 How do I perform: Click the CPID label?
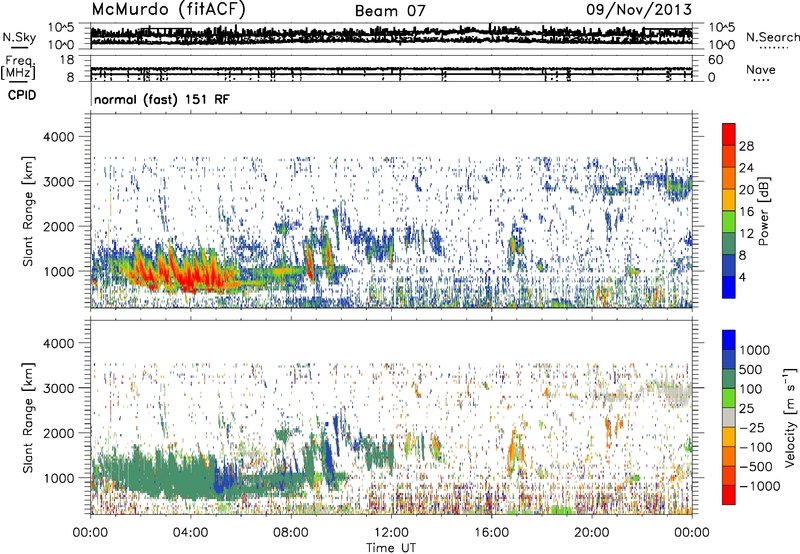coord(22,95)
